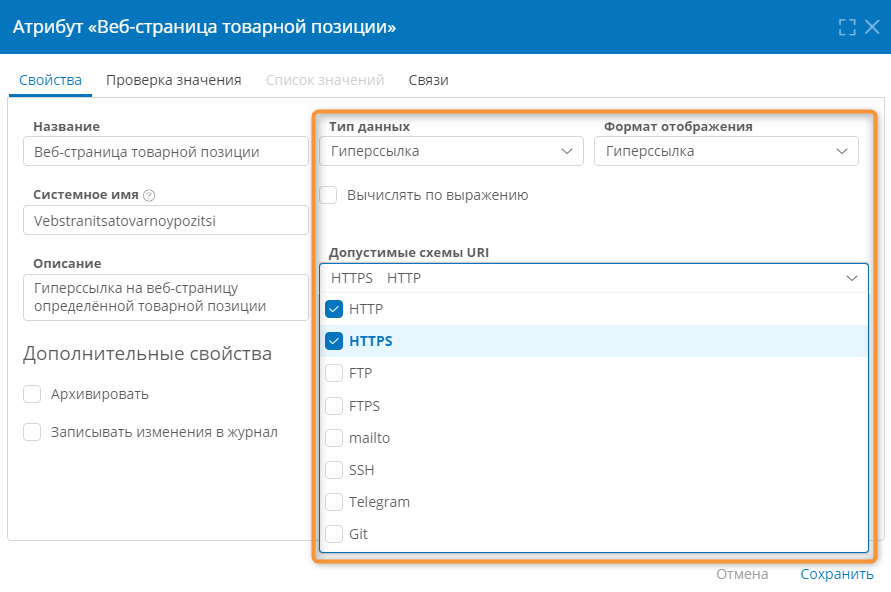Check the SSH scheme option
Screen dimensions: 891x592
coord(334,470)
